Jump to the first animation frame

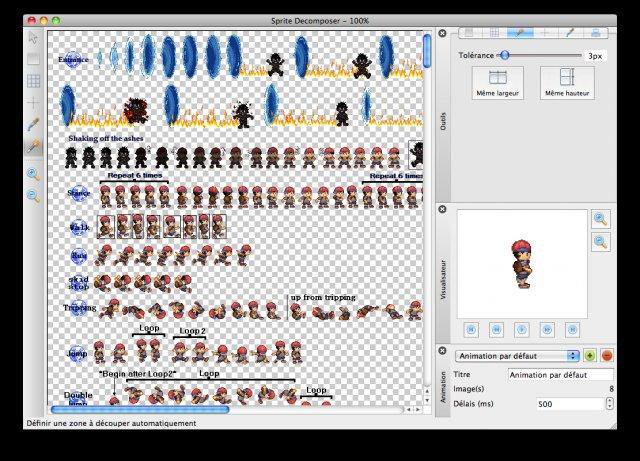[x=471, y=330]
